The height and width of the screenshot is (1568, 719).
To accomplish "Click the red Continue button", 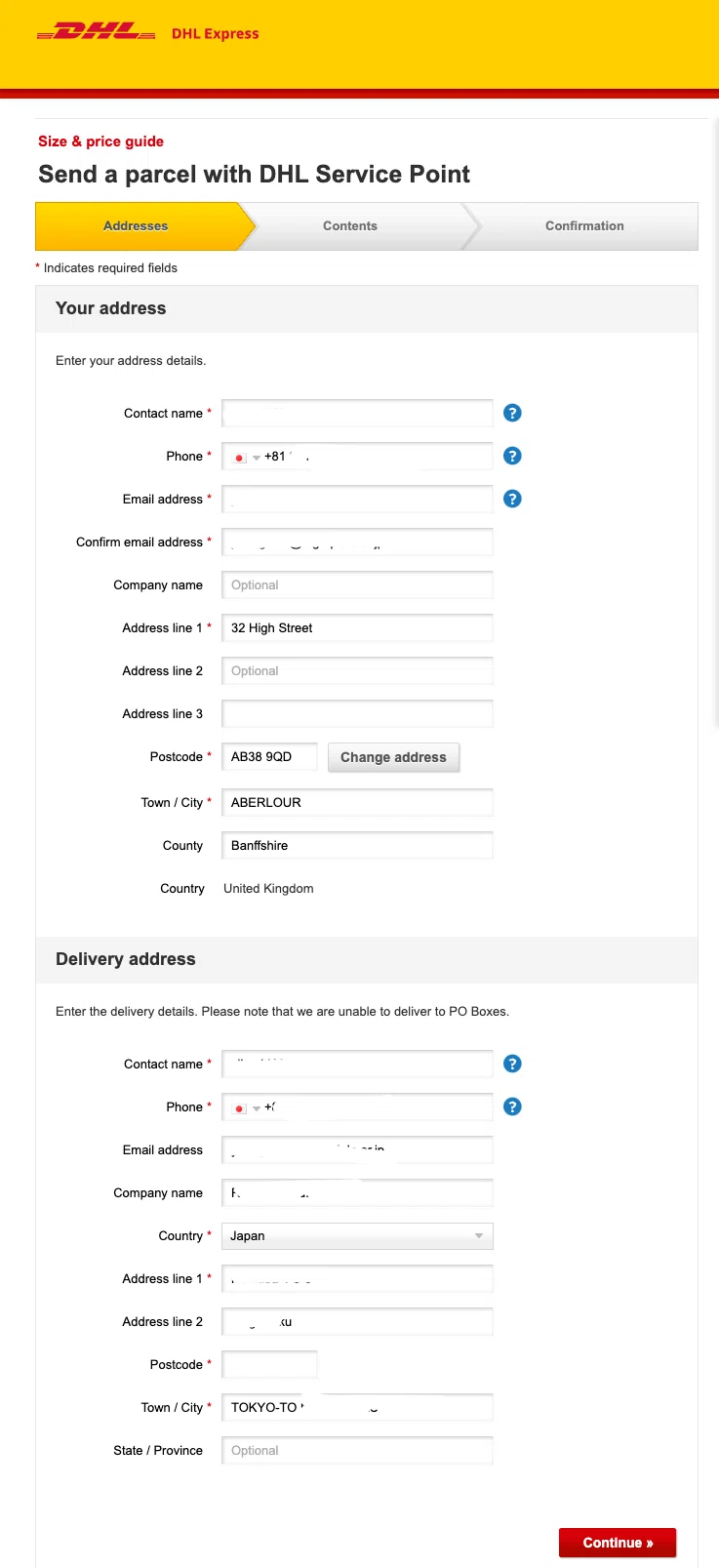I will [x=618, y=1543].
